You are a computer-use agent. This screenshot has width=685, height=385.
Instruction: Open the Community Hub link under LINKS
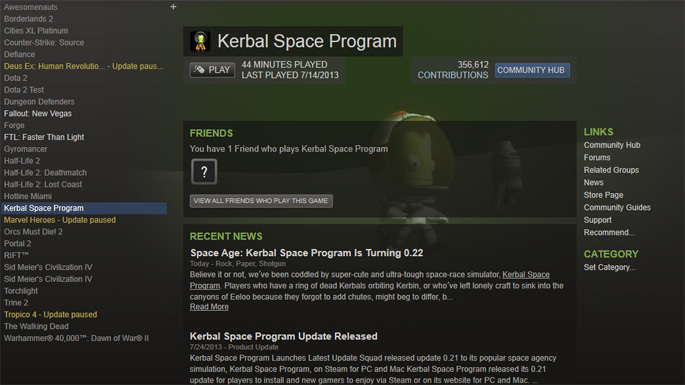click(x=612, y=145)
